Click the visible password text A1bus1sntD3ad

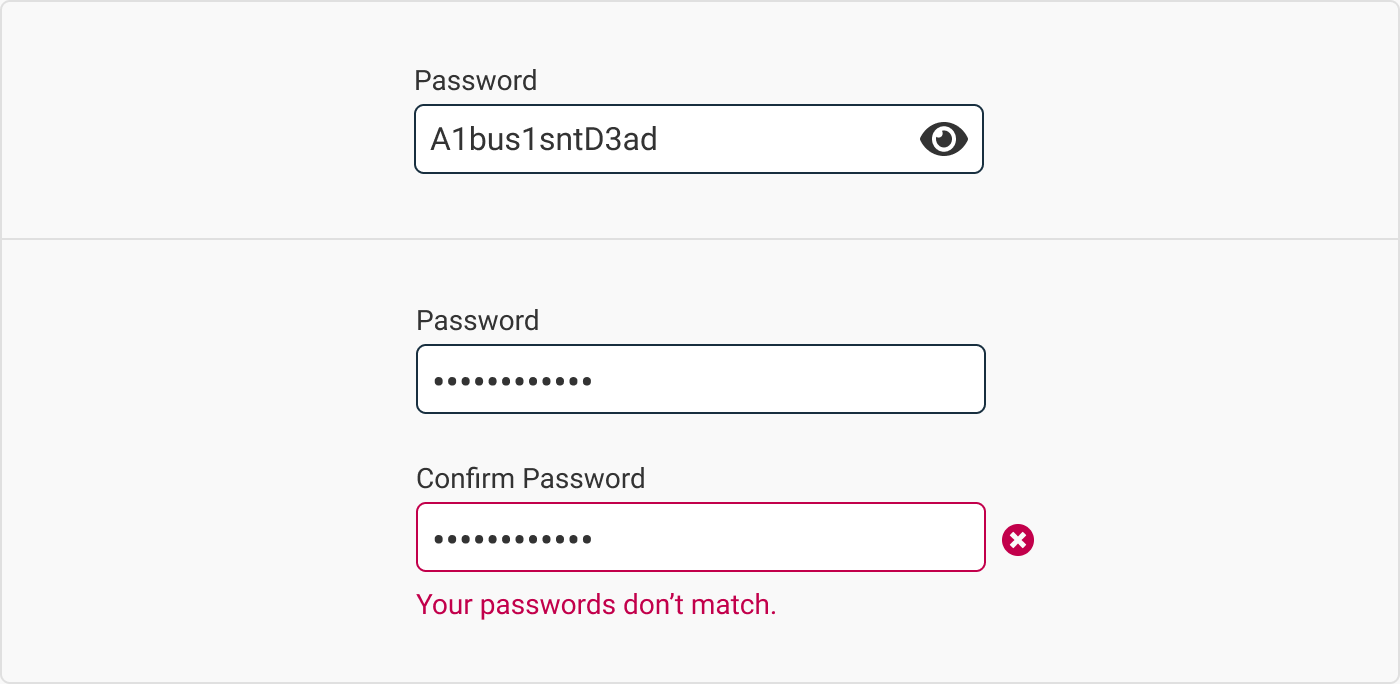pos(544,139)
